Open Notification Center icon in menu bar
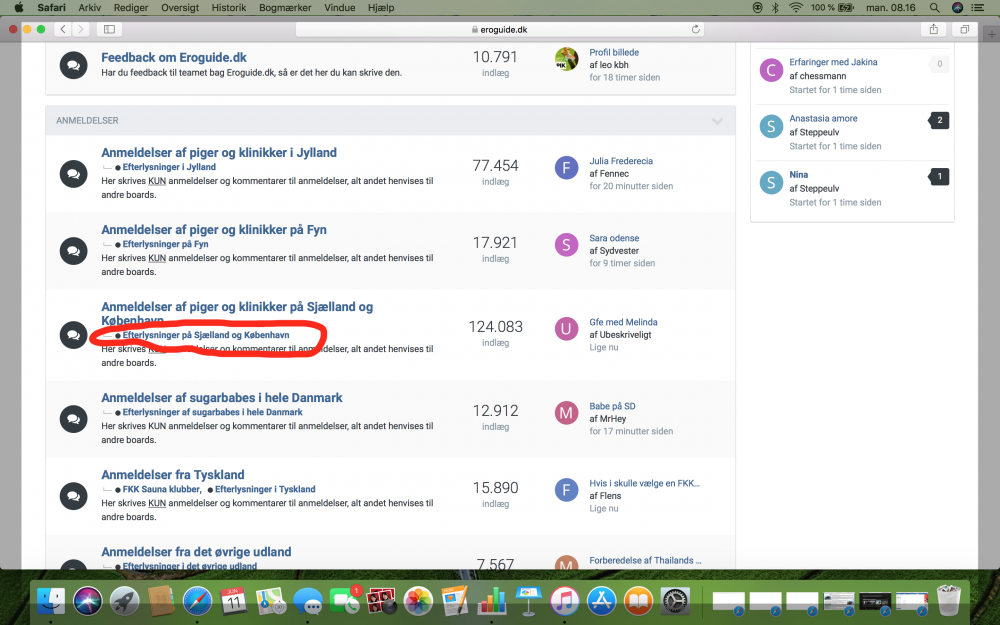The height and width of the screenshot is (625, 1000). point(977,8)
